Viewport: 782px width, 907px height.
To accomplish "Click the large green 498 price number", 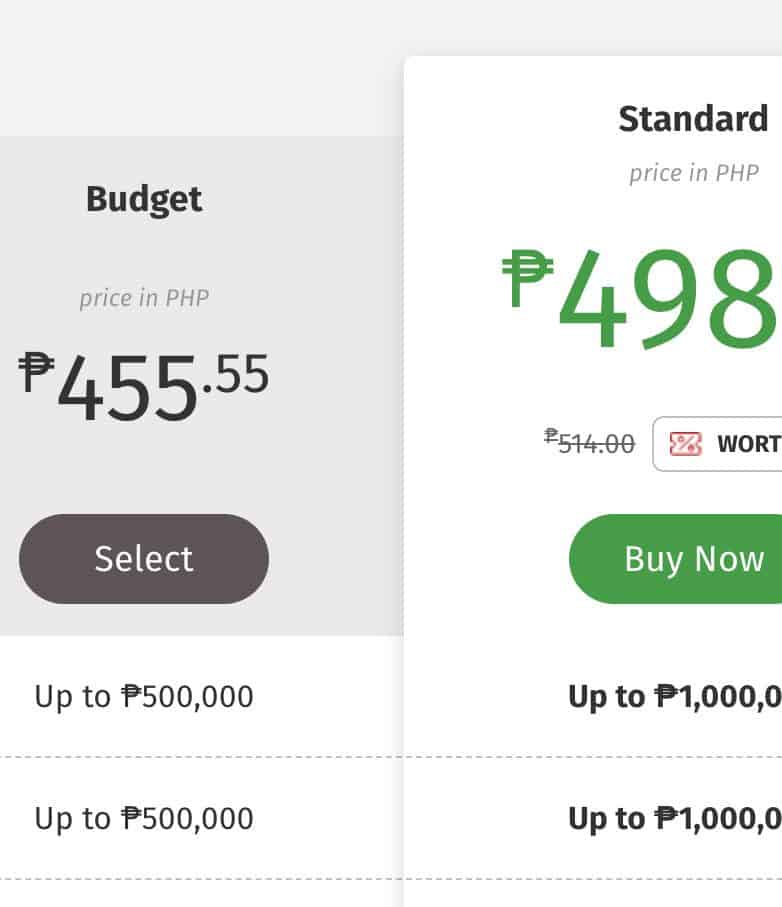I will (x=668, y=297).
